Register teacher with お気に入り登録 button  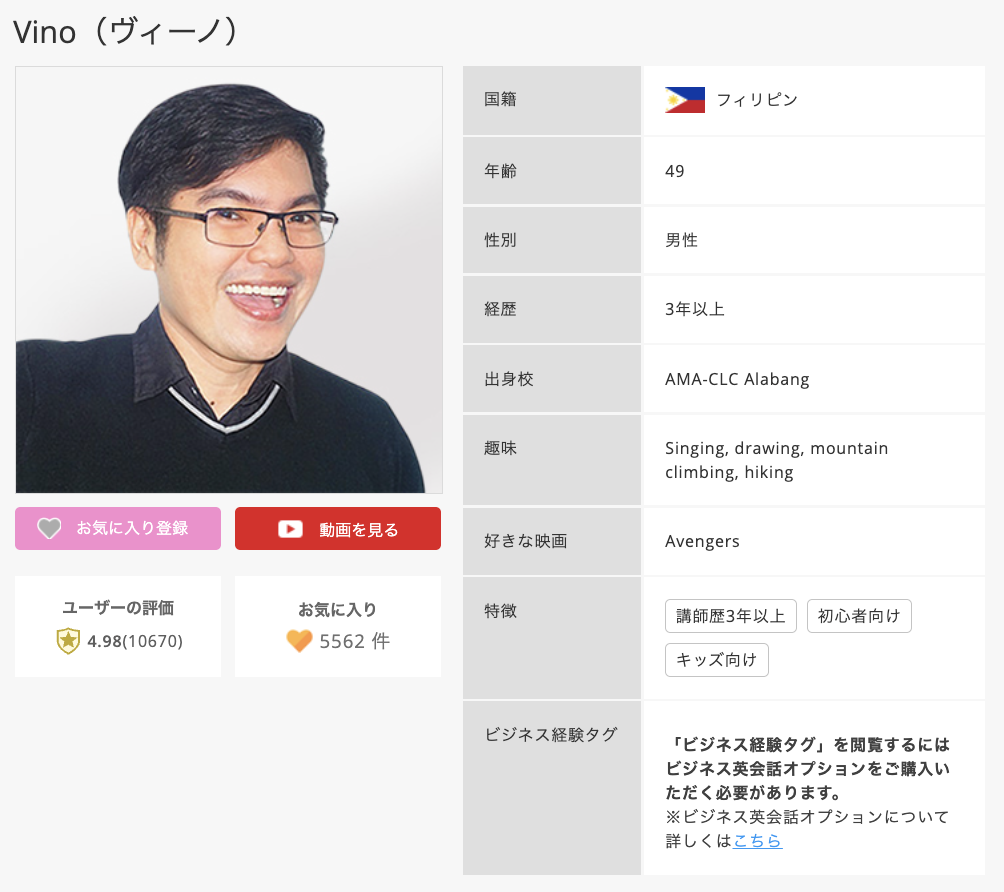tap(118, 528)
